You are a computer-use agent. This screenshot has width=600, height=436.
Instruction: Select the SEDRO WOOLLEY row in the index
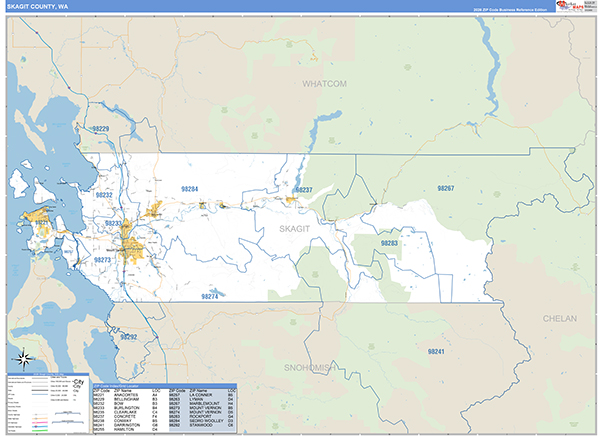202,421
